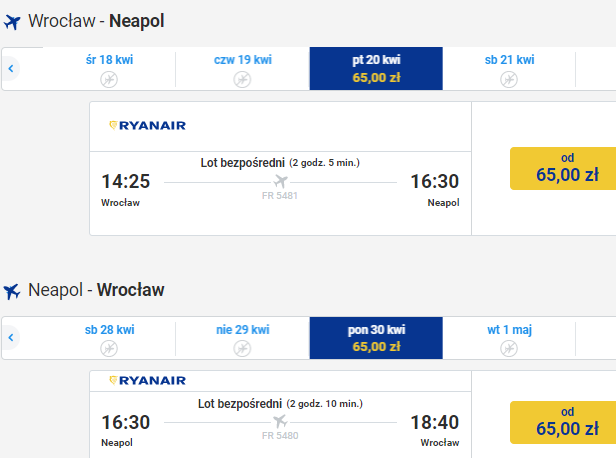Click the airplane icon beside Wrocław - Neapol heading
This screenshot has height=458, width=616.
tap(12, 22)
